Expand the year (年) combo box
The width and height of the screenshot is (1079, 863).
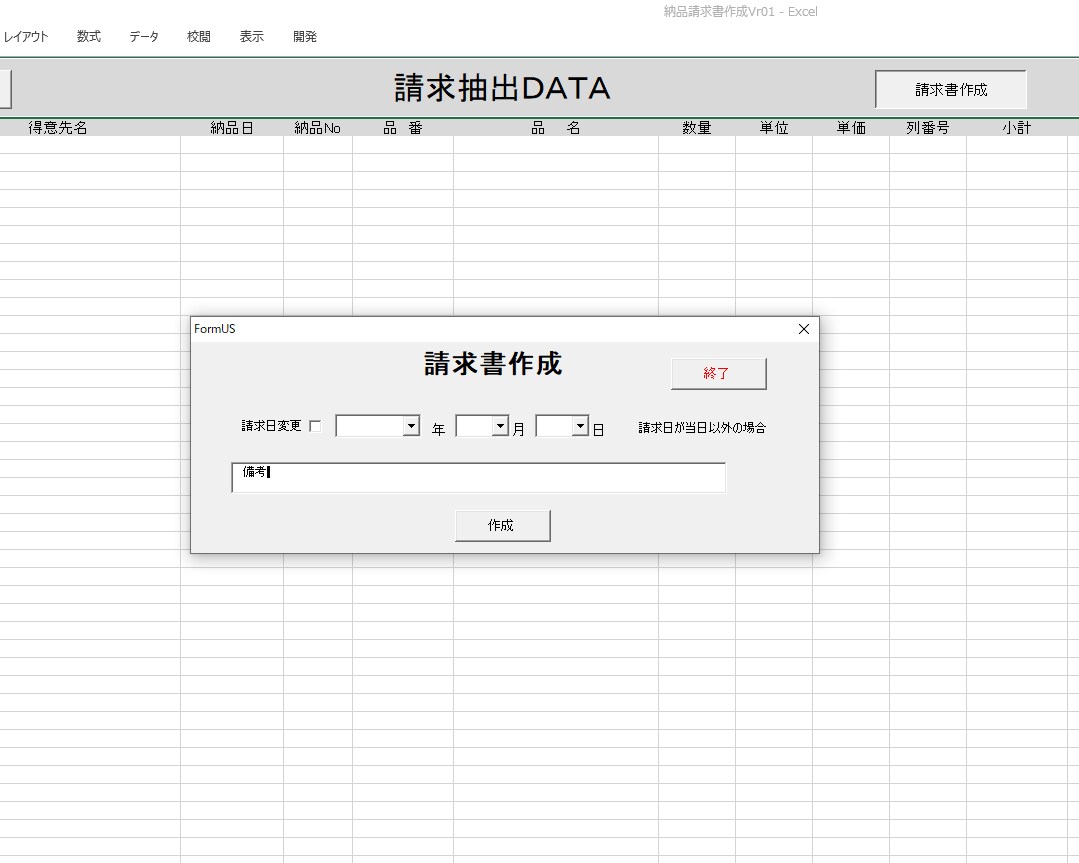[412, 426]
